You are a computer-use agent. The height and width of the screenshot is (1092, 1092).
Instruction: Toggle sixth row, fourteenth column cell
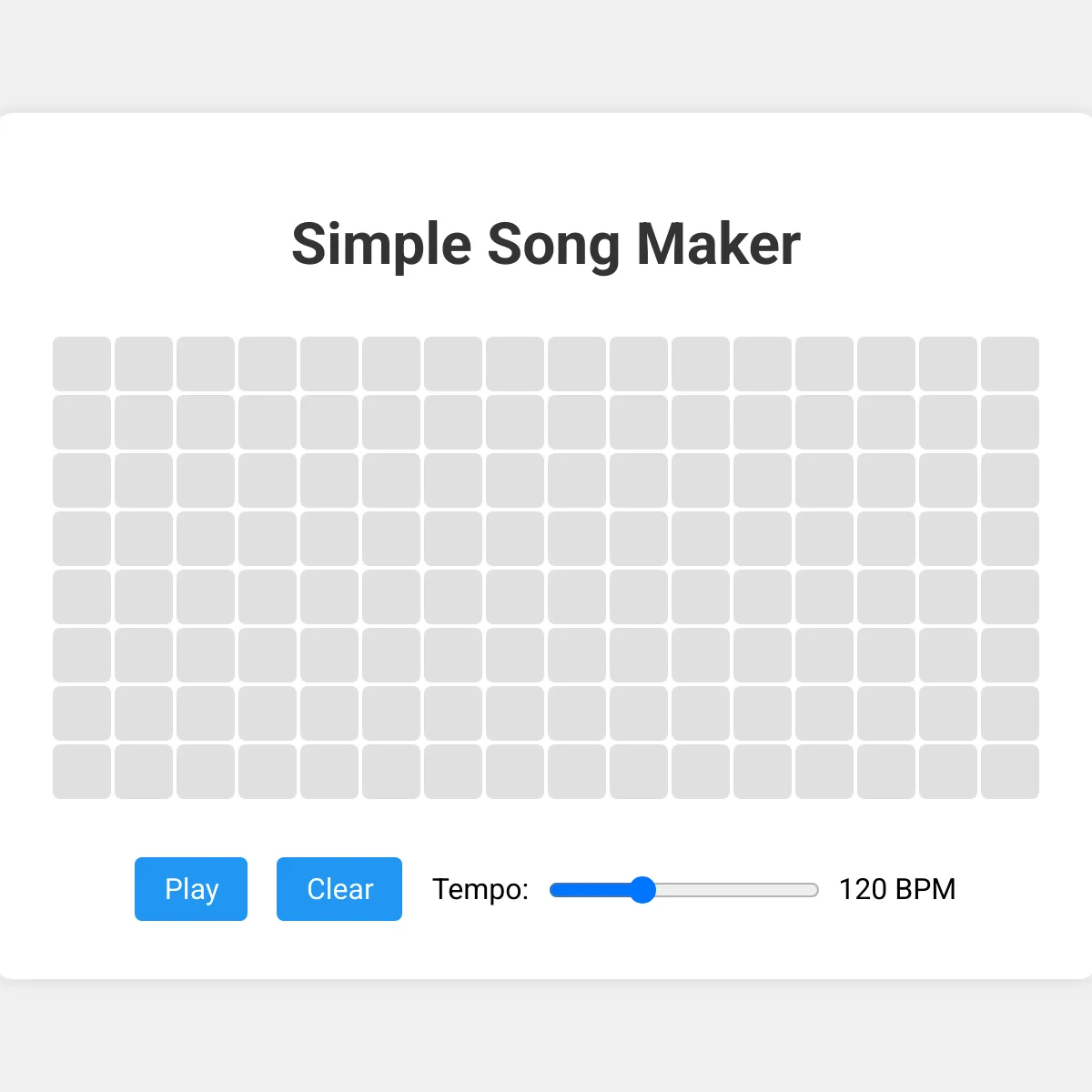[886, 655]
